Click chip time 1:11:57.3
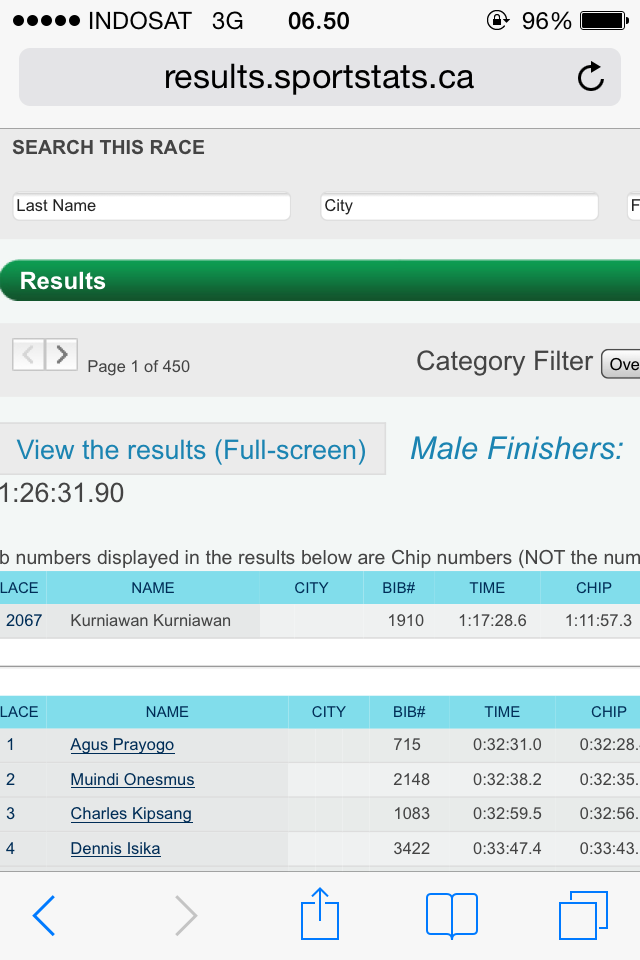Viewport: 640px width, 960px height. (x=598, y=620)
